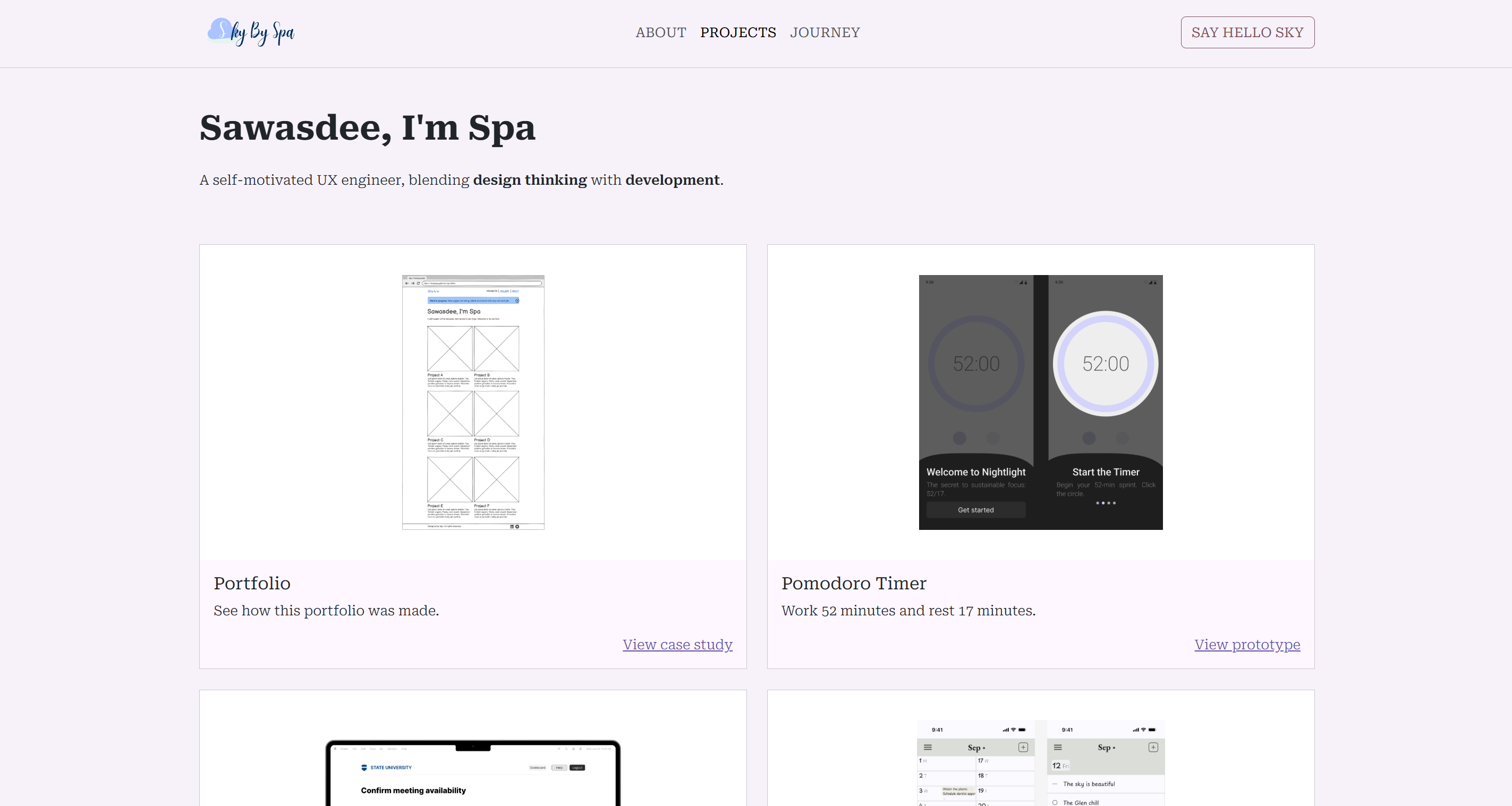
Task: Click the SAY HELLO SKY button
Action: tap(1247, 32)
